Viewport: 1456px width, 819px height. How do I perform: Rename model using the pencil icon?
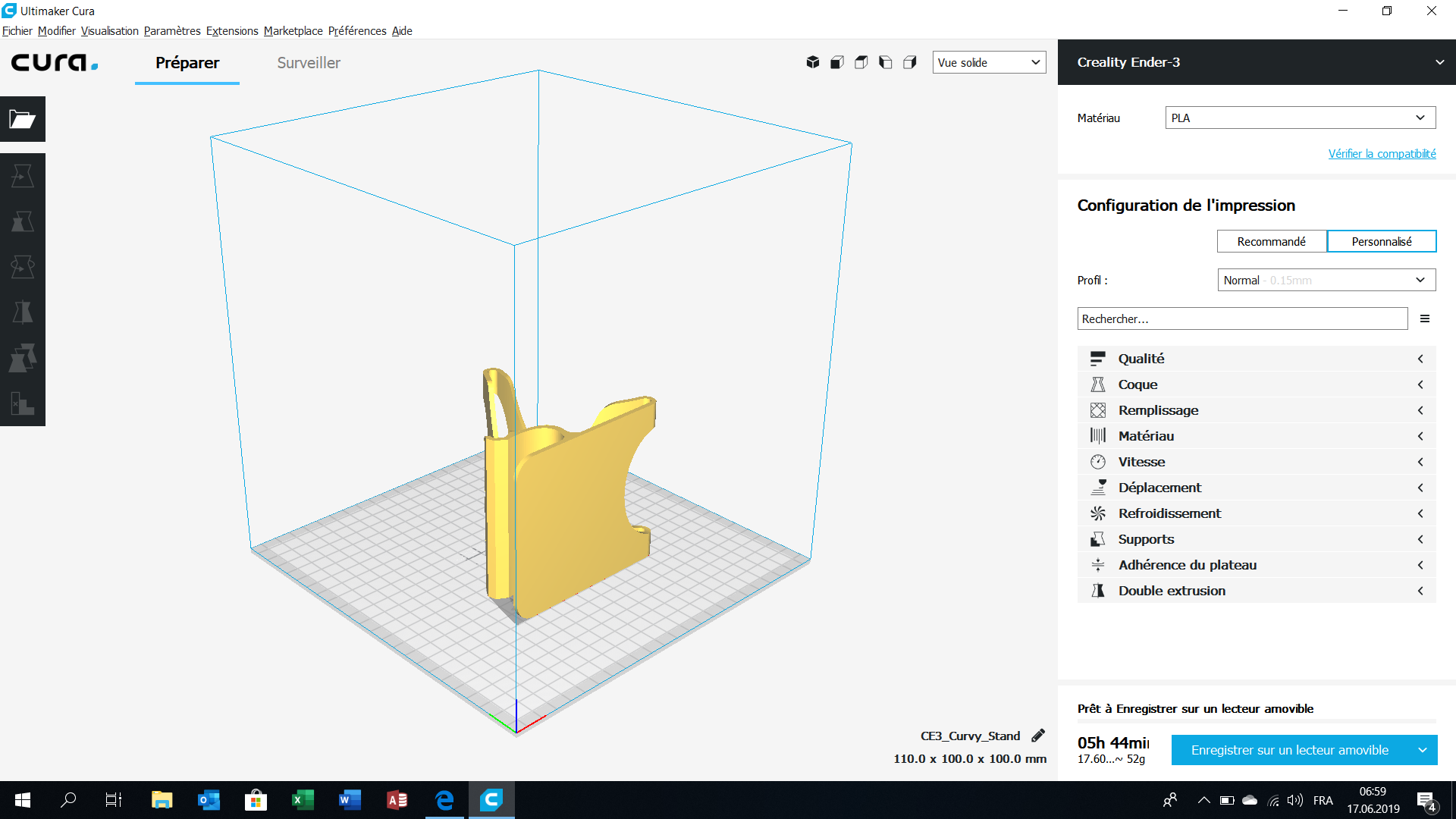pyautogui.click(x=1038, y=736)
